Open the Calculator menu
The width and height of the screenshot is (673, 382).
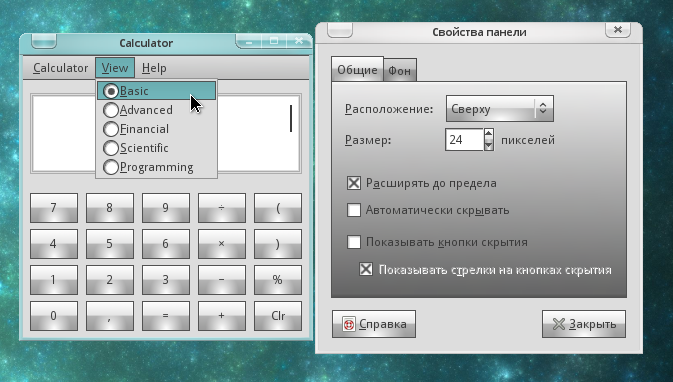(x=61, y=68)
